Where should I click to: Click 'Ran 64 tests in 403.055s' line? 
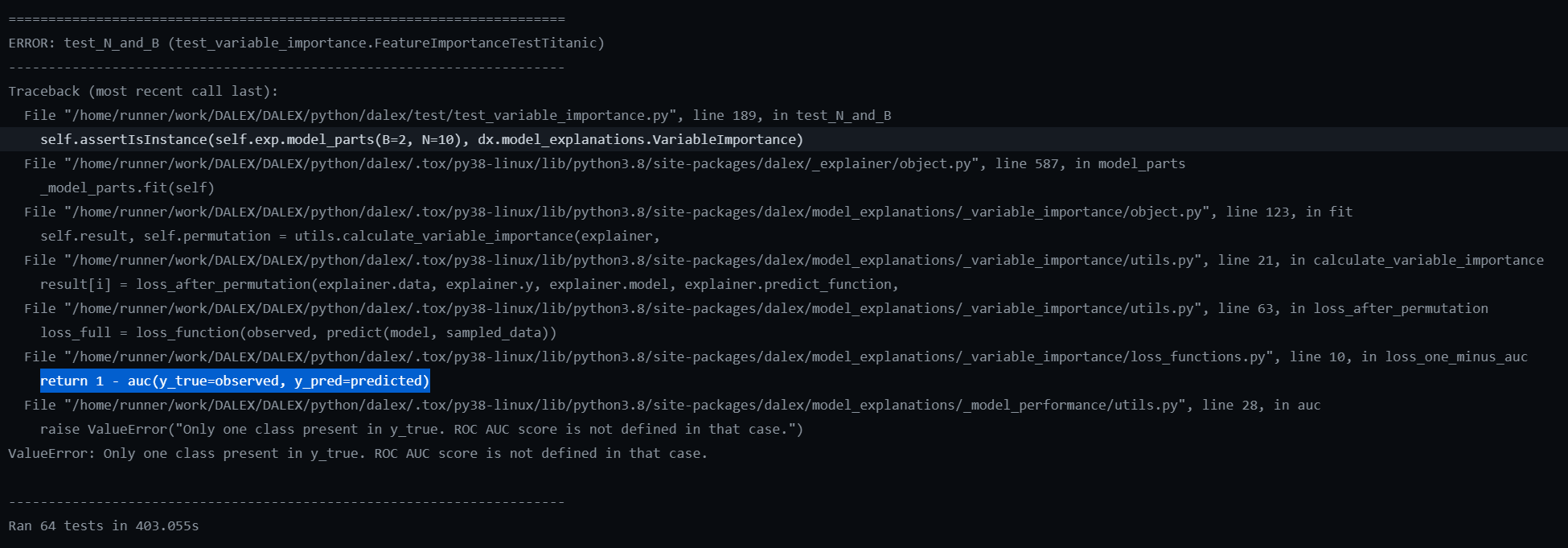(104, 525)
